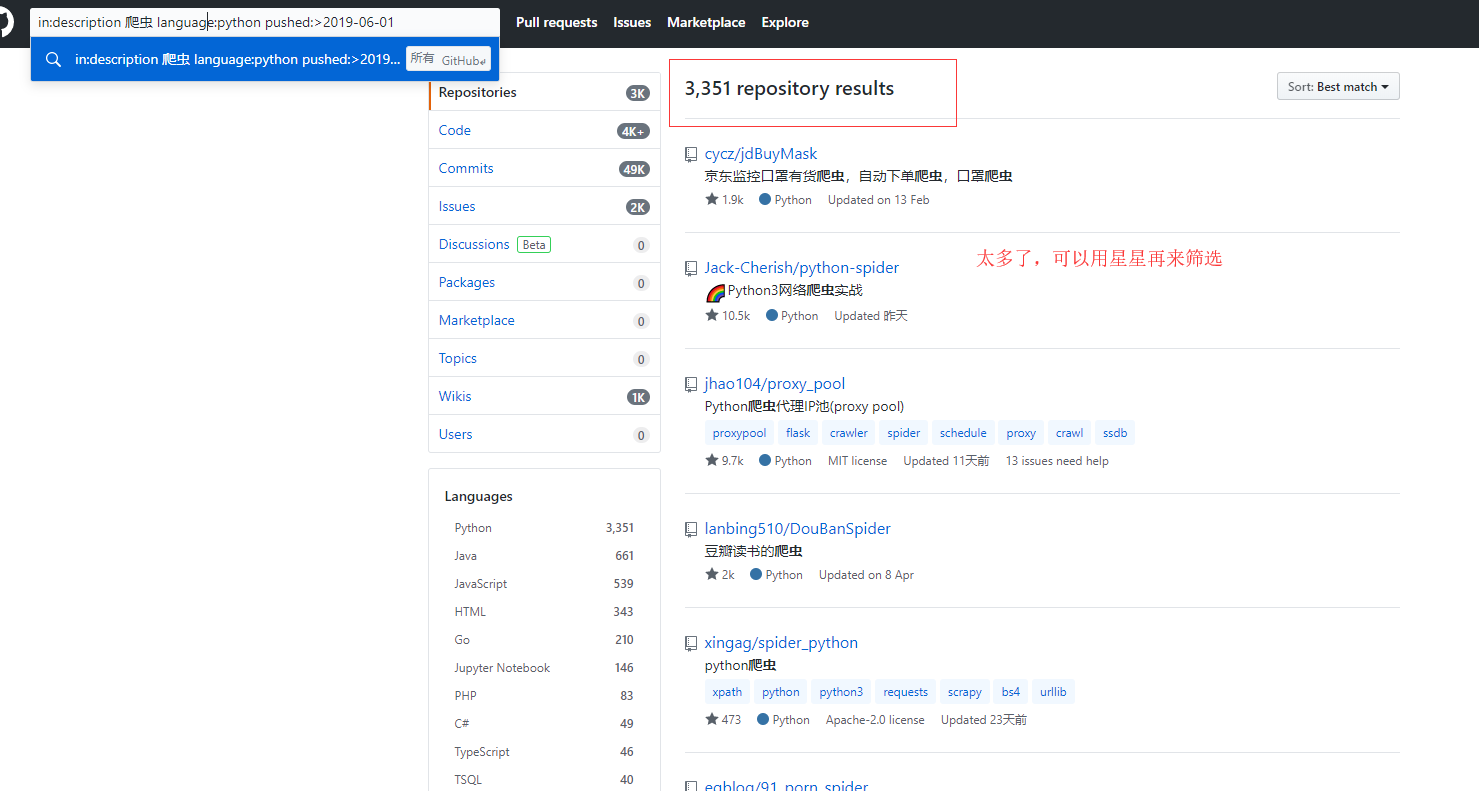Click the rainbow emoji in the python-spider description
Image resolution: width=1479 pixels, height=791 pixels.
(x=716, y=292)
